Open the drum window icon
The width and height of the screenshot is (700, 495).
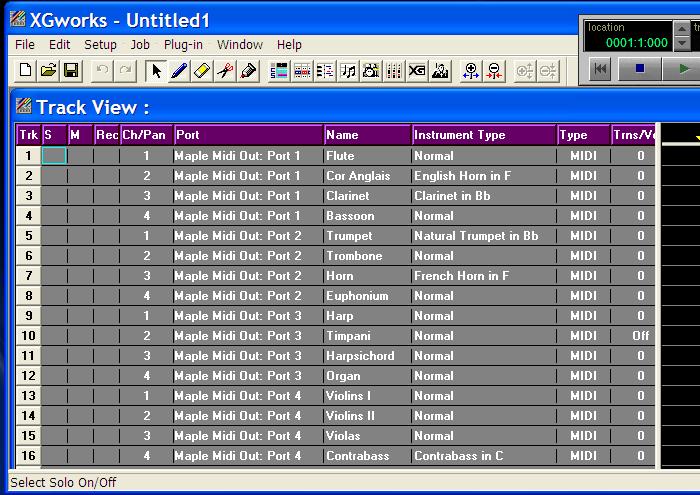coord(371,71)
